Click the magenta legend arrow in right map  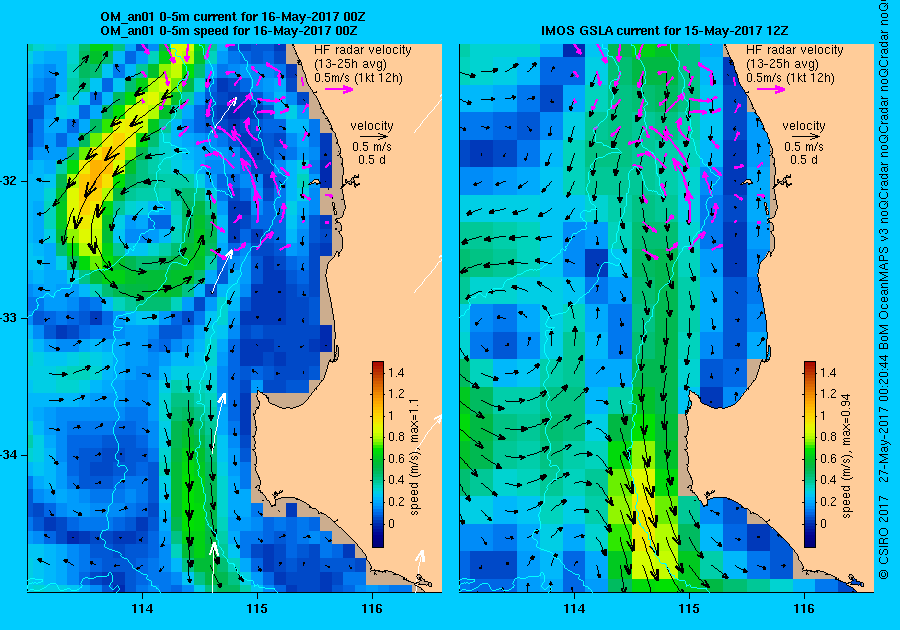[x=771, y=89]
